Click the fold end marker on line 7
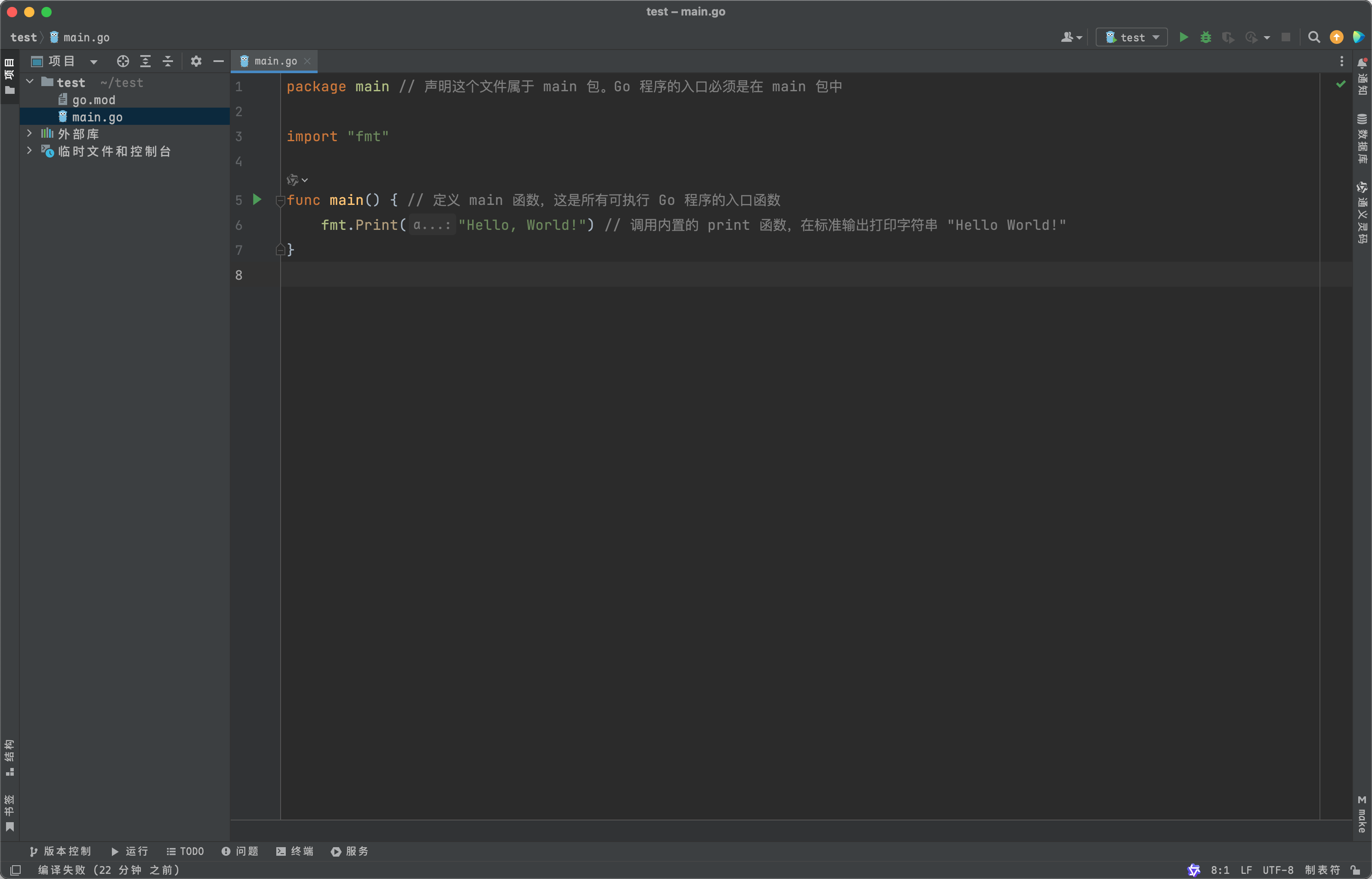1372x879 pixels. click(280, 250)
